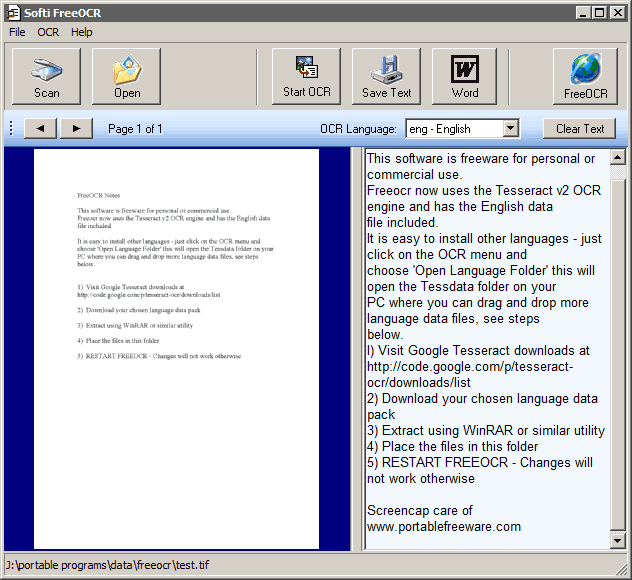632x580 pixels.
Task: Maximize the Softi FreeOCR window
Action: (599, 13)
